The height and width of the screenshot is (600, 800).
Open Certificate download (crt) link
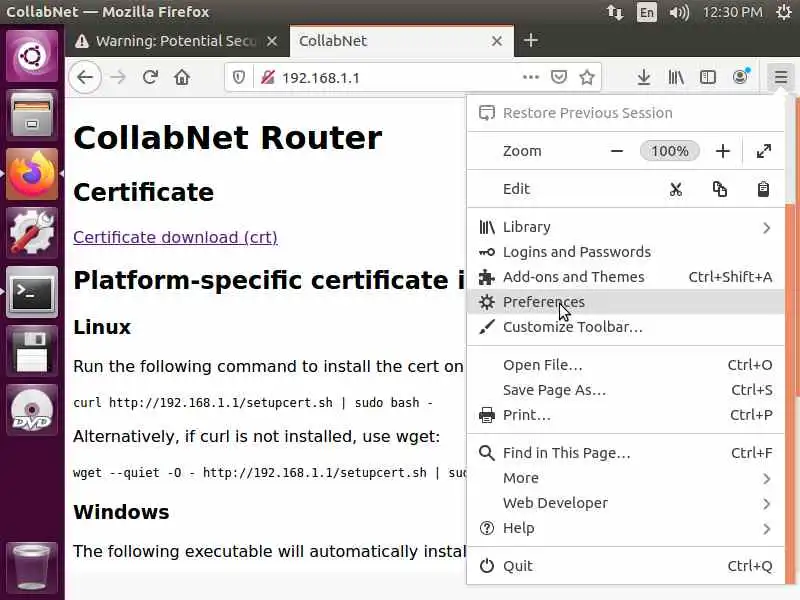[x=175, y=237]
